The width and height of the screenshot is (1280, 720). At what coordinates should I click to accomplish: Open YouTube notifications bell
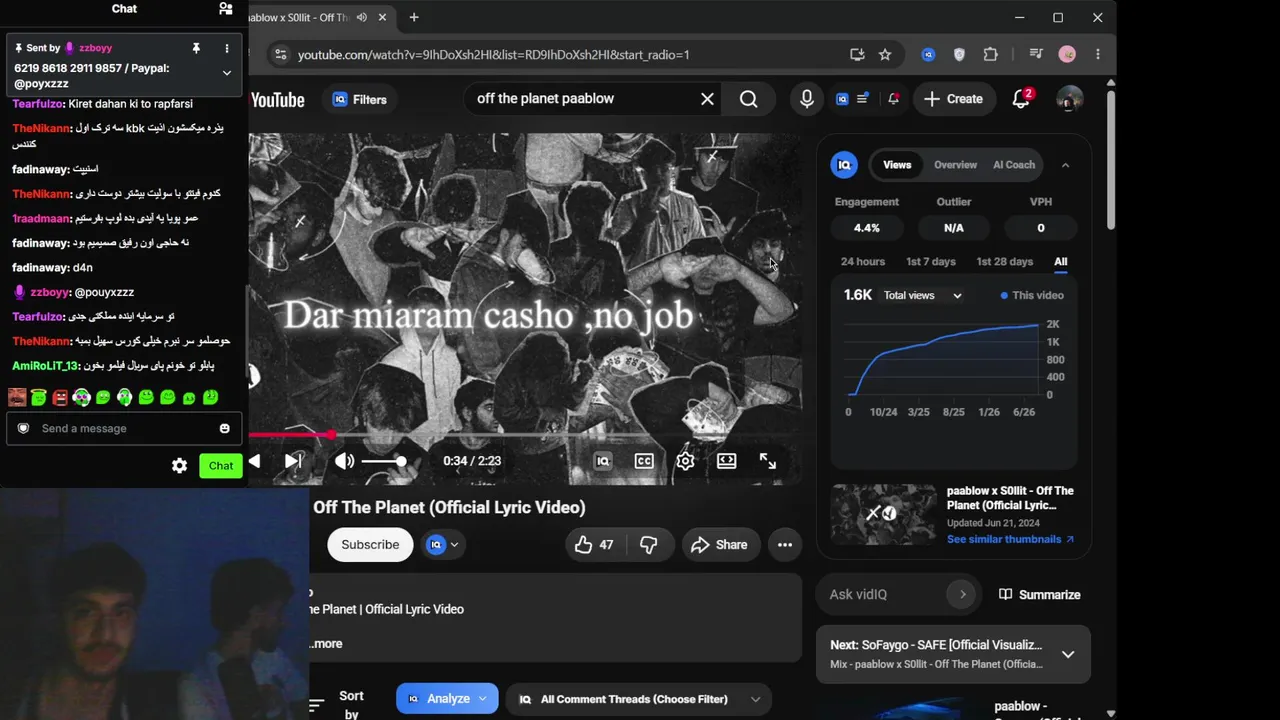point(1021,99)
